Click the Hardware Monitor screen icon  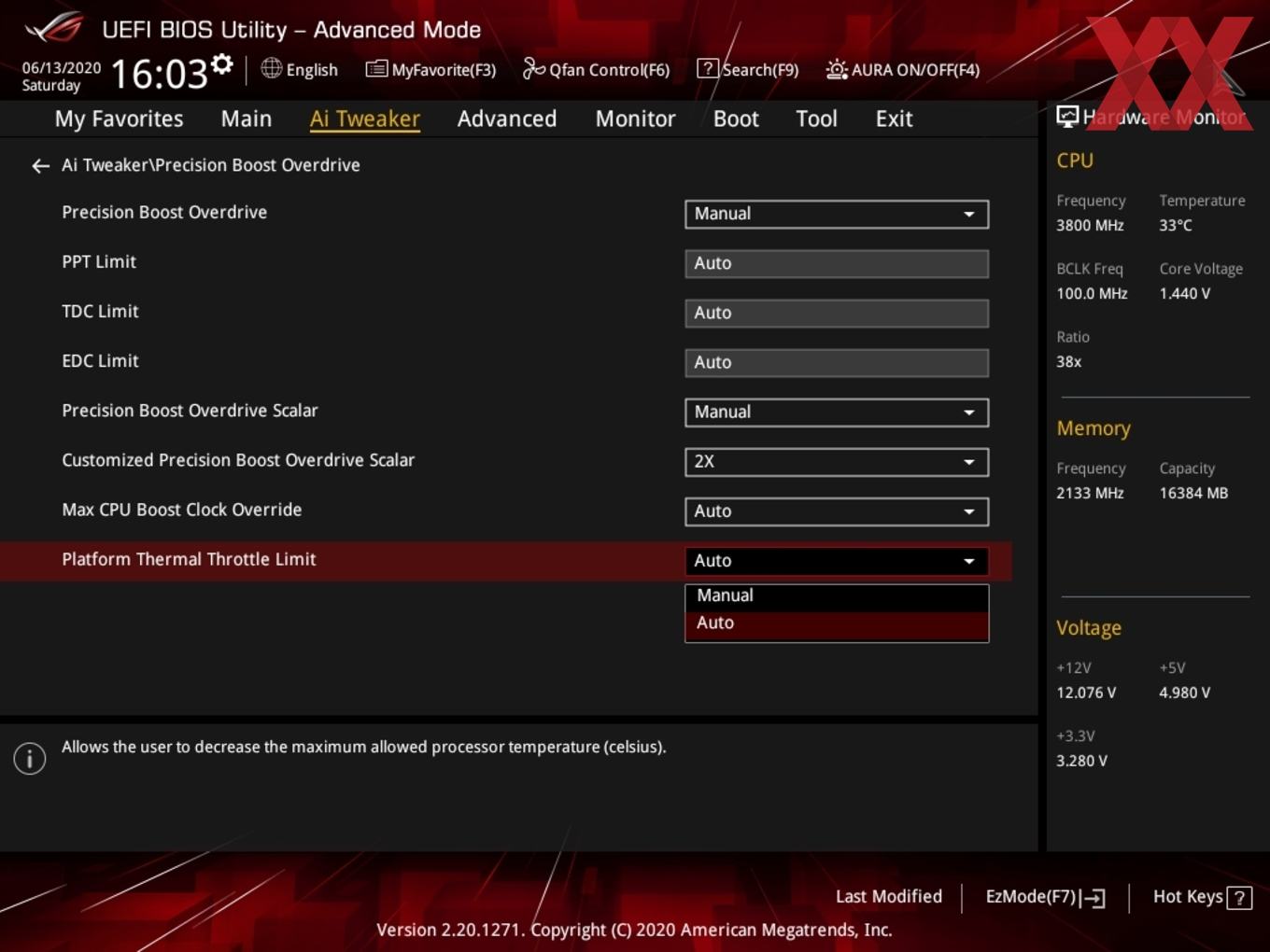[1067, 117]
